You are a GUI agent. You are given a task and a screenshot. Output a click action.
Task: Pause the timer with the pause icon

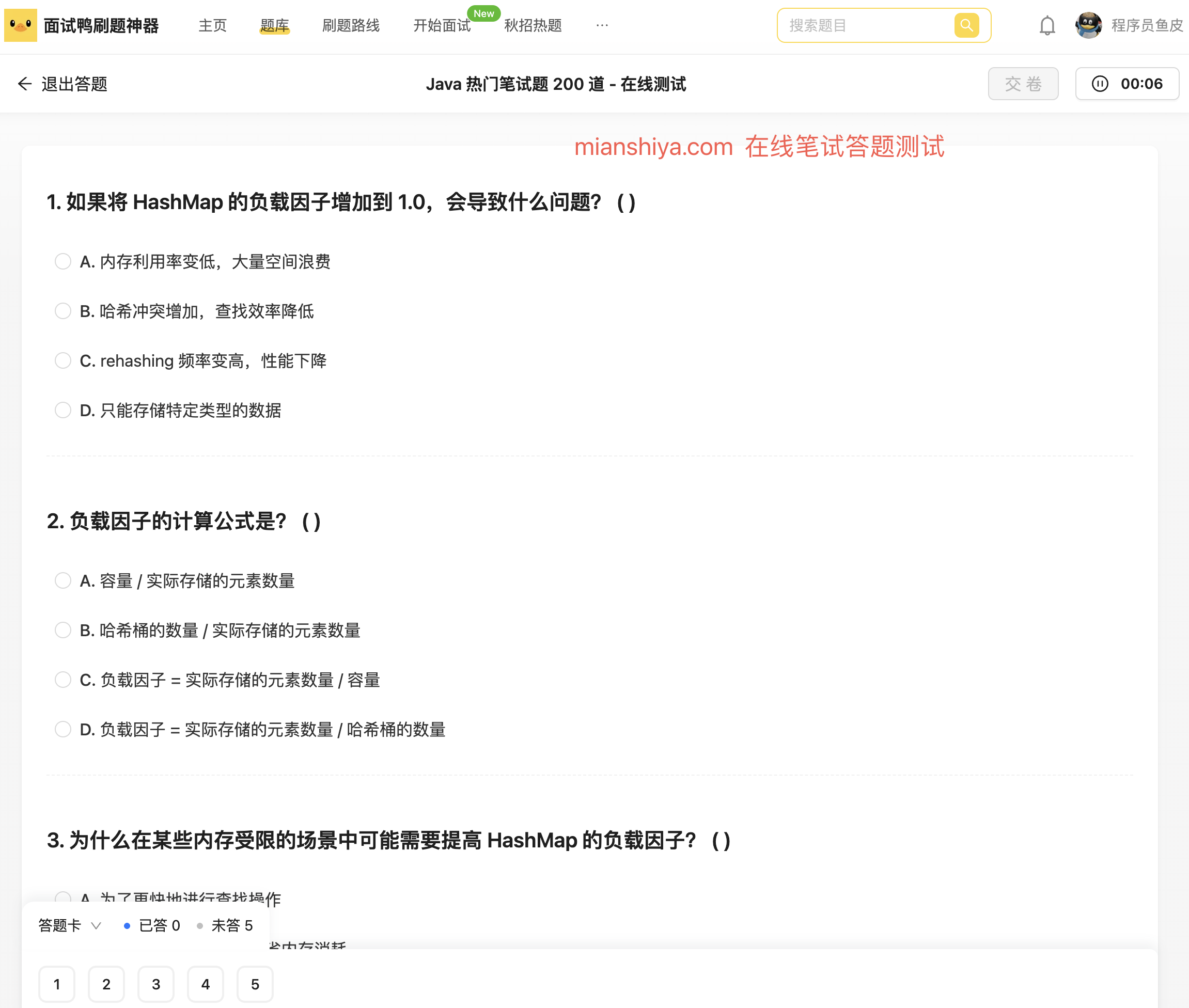(x=1100, y=84)
